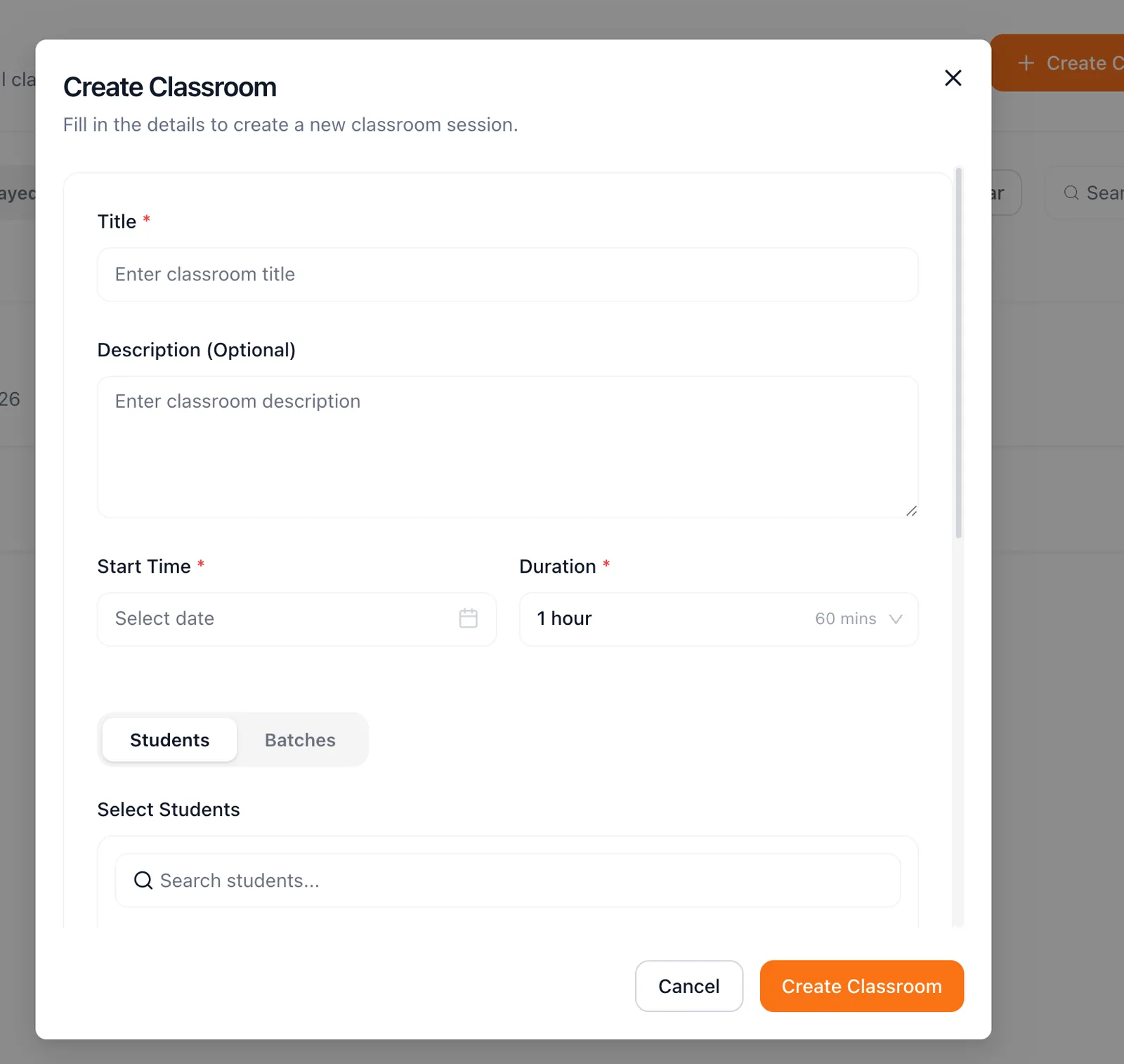
Task: Open the Duration dropdown showing 1 hour
Action: coord(719,618)
